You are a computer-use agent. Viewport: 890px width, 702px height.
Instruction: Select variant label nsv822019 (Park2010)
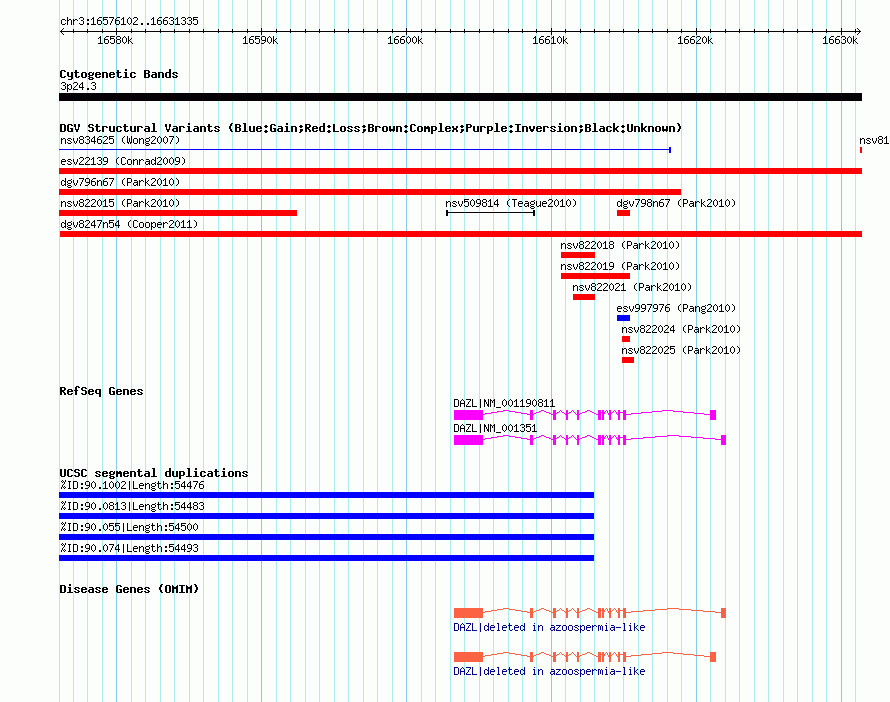(620, 266)
